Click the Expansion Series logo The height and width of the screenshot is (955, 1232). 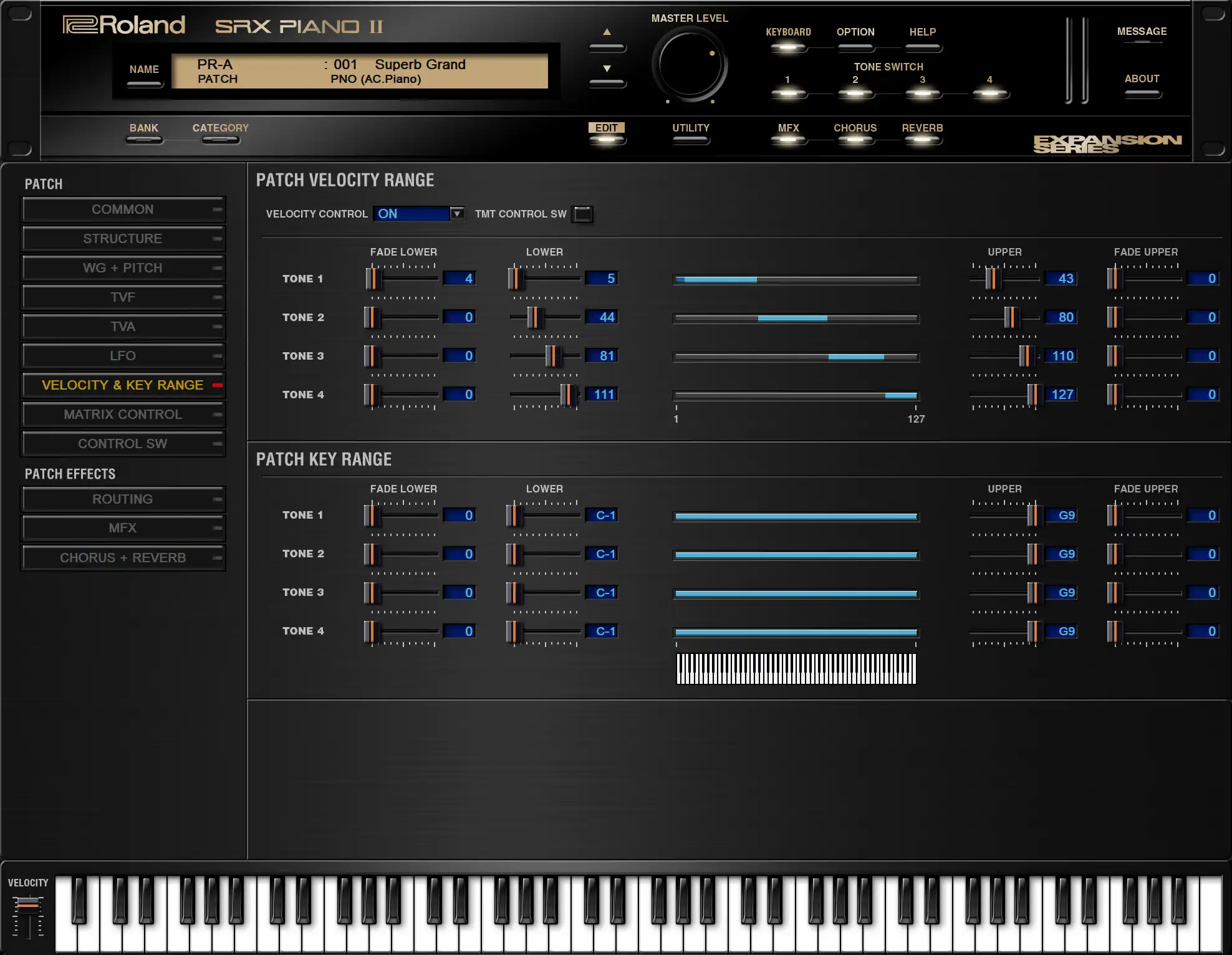coord(1107,143)
